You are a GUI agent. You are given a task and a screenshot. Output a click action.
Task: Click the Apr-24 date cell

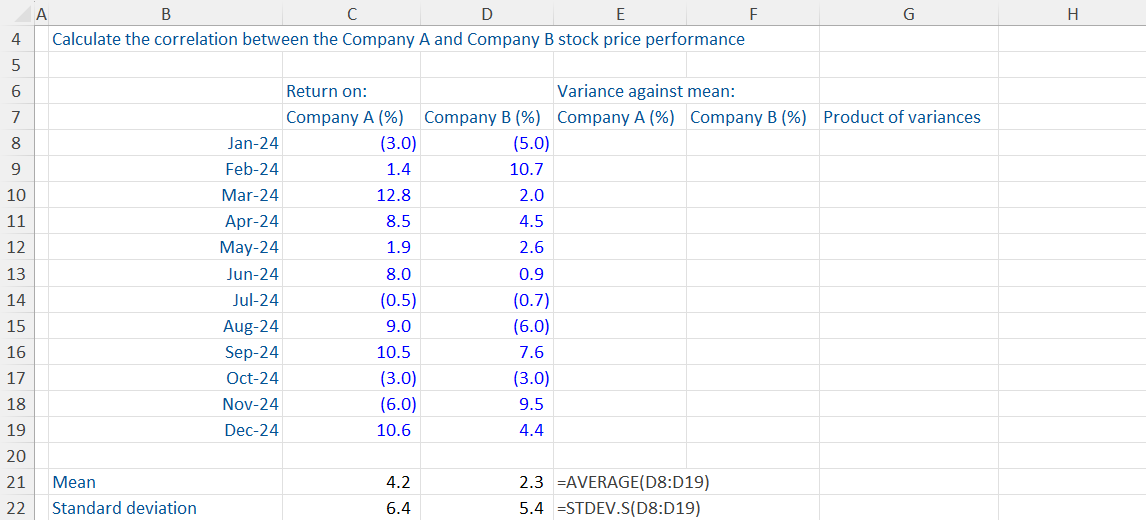click(165, 222)
